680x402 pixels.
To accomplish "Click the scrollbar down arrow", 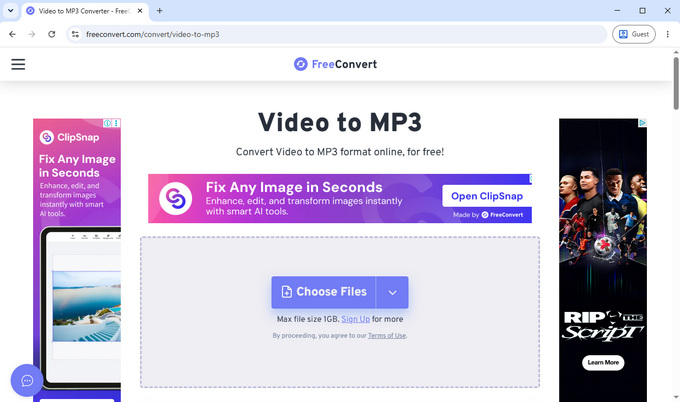I will point(676,397).
